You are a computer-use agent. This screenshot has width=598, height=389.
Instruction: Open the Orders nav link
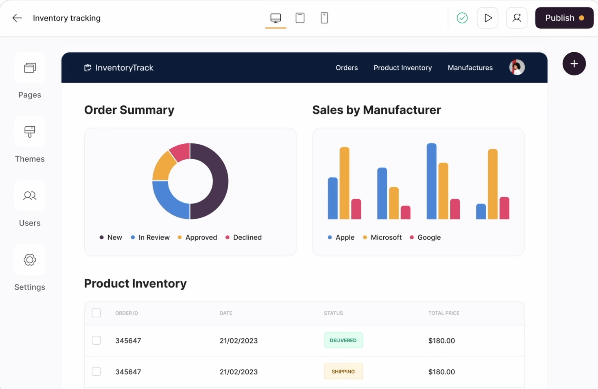point(347,68)
